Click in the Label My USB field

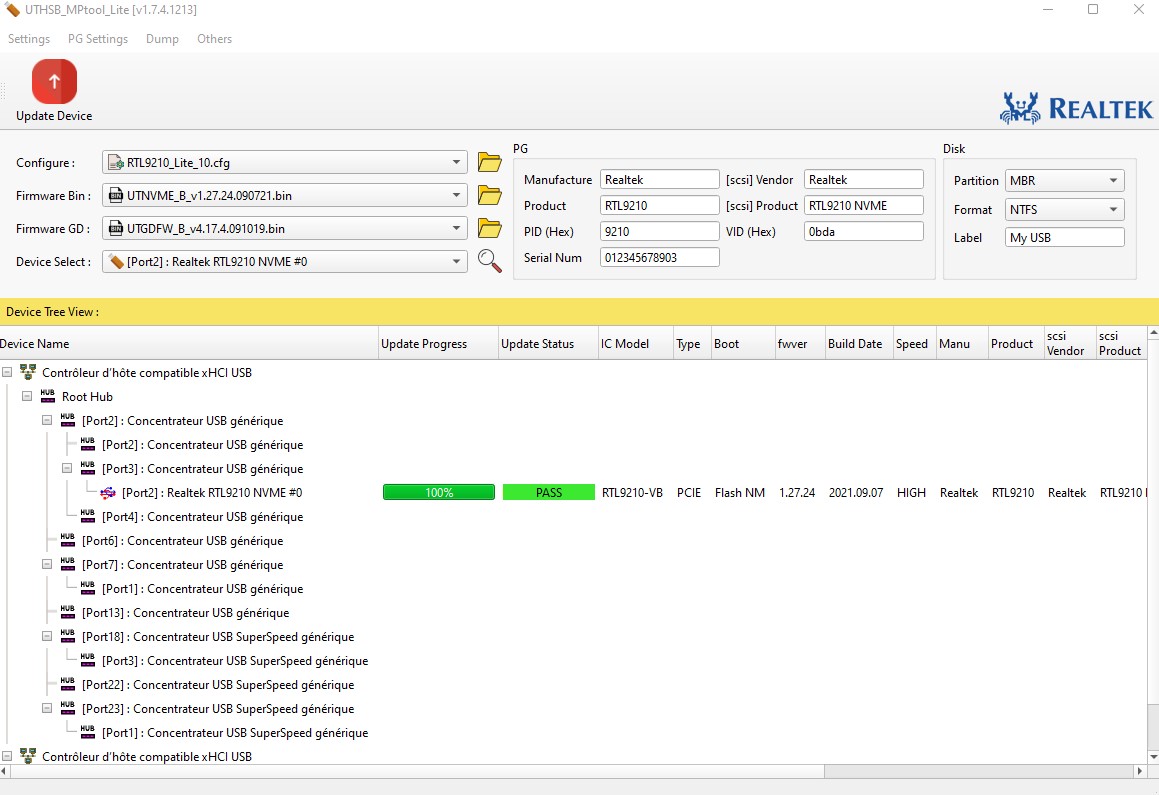point(1064,237)
